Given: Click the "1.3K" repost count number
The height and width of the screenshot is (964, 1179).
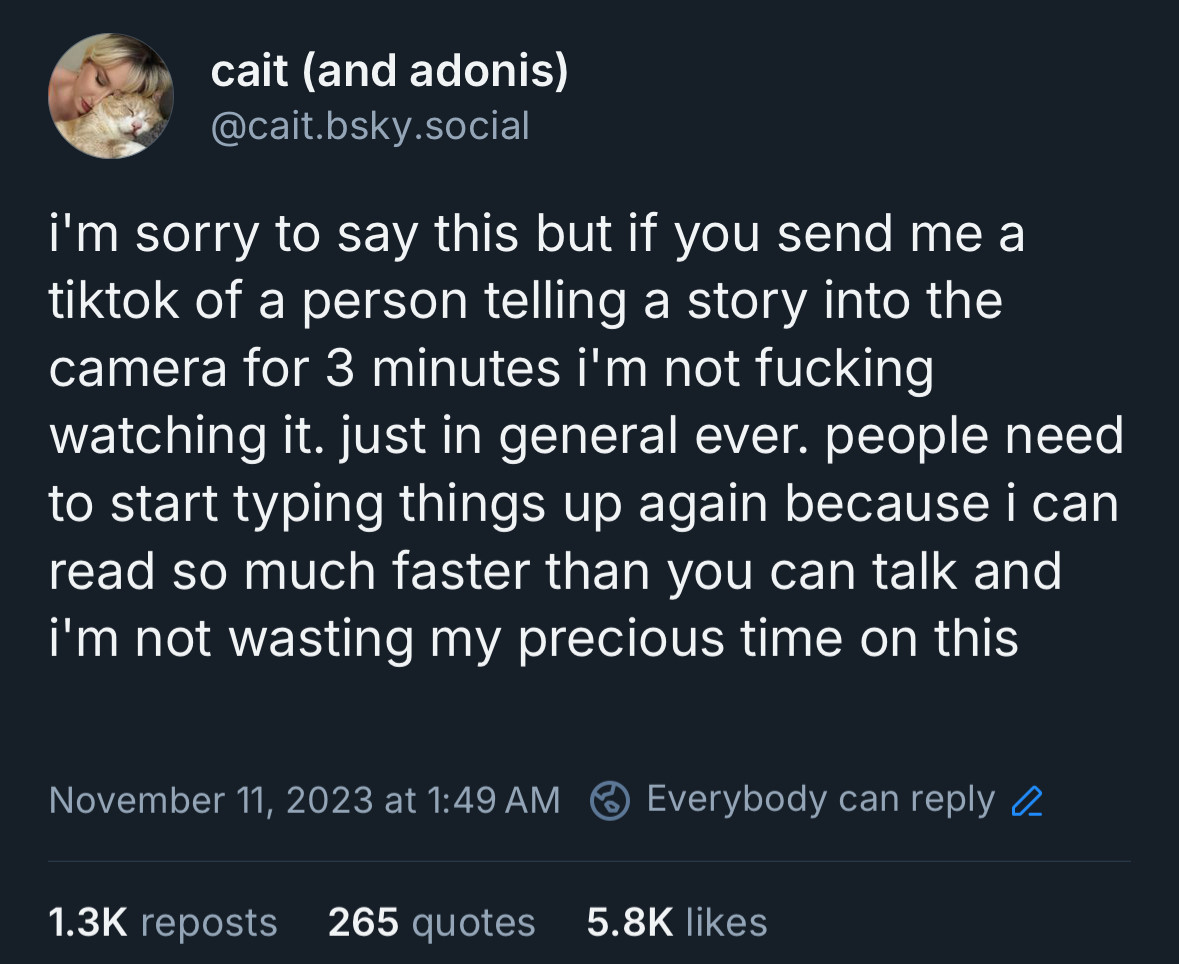Looking at the screenshot, I should click(89, 922).
